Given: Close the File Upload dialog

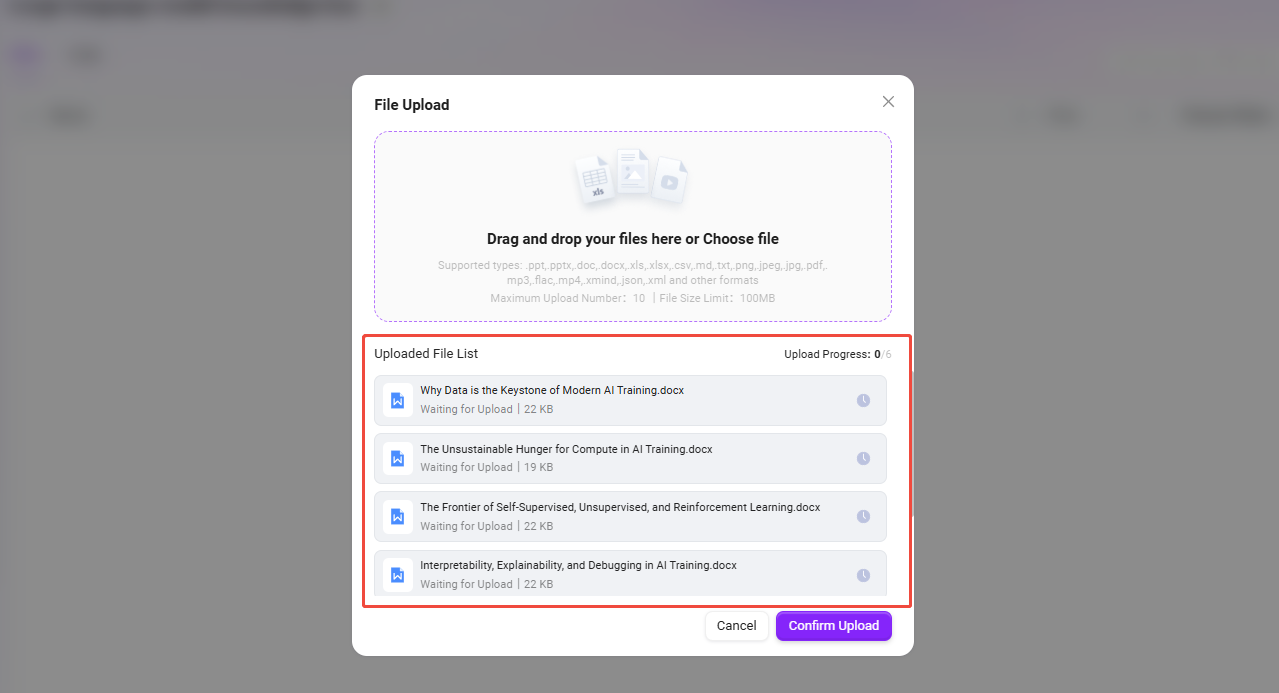Looking at the screenshot, I should click(x=888, y=102).
